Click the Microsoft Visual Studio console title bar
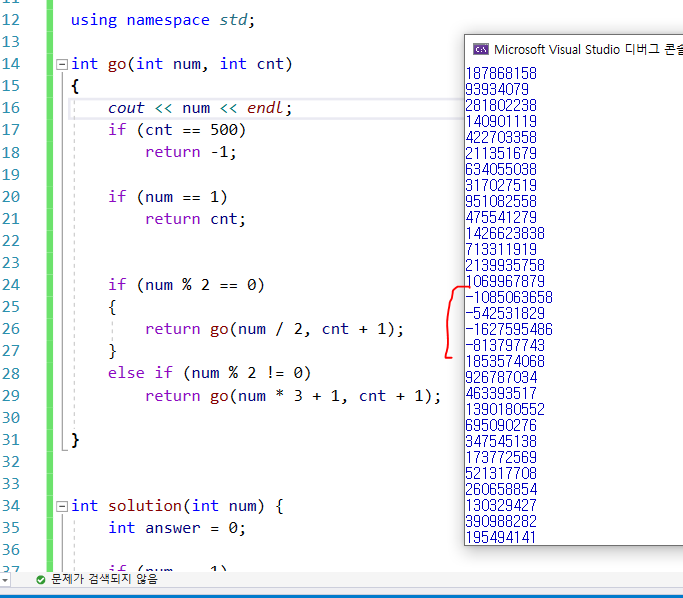683x598 pixels. (x=574, y=49)
